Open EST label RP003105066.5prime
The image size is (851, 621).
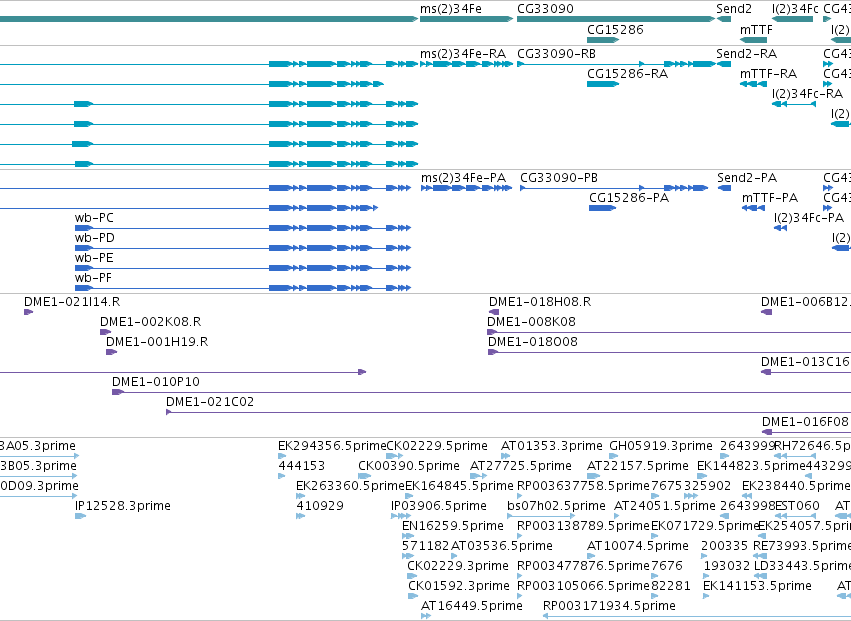pos(583,586)
